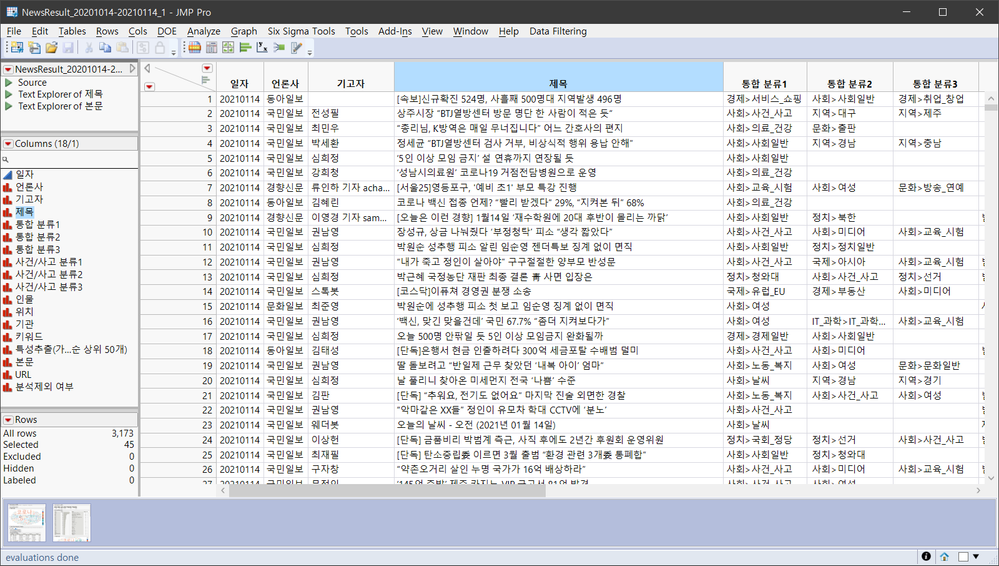Click the Copy toolbar icon
Viewport: 999px width, 566px height.
tap(105, 48)
